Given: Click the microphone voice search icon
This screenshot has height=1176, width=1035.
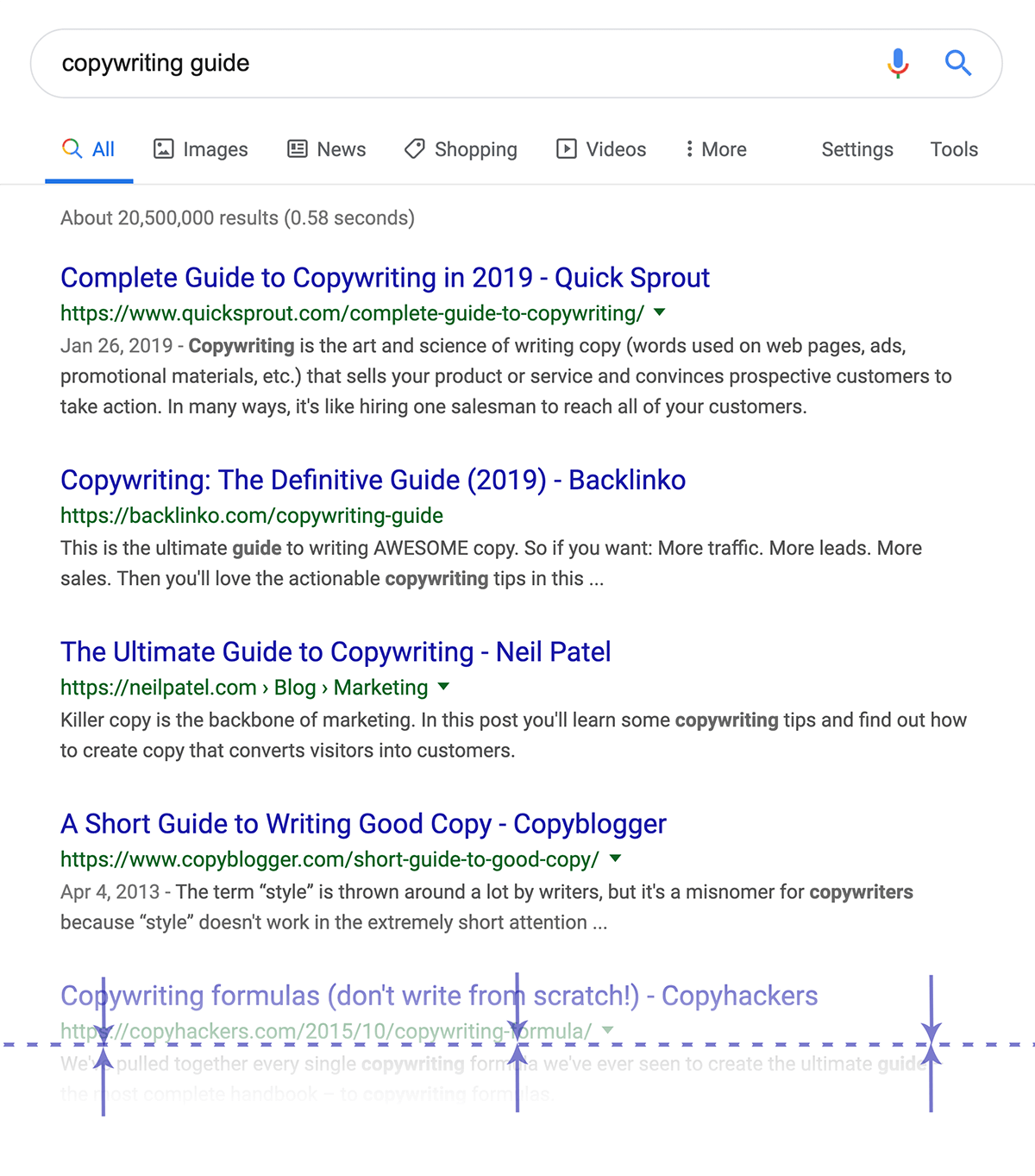Looking at the screenshot, I should [x=898, y=63].
